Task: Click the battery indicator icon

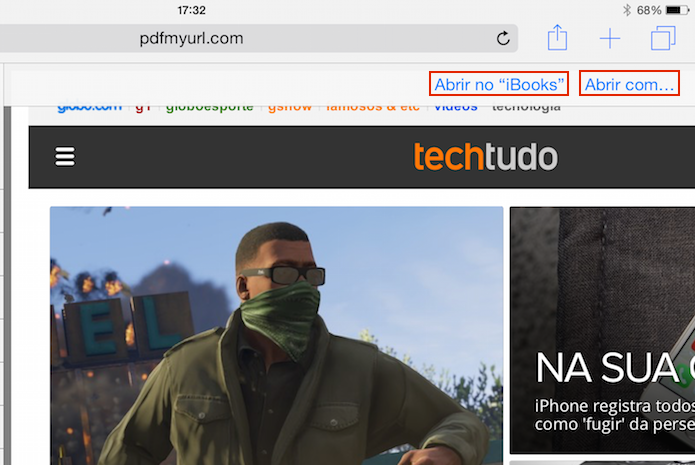Action: 677,10
